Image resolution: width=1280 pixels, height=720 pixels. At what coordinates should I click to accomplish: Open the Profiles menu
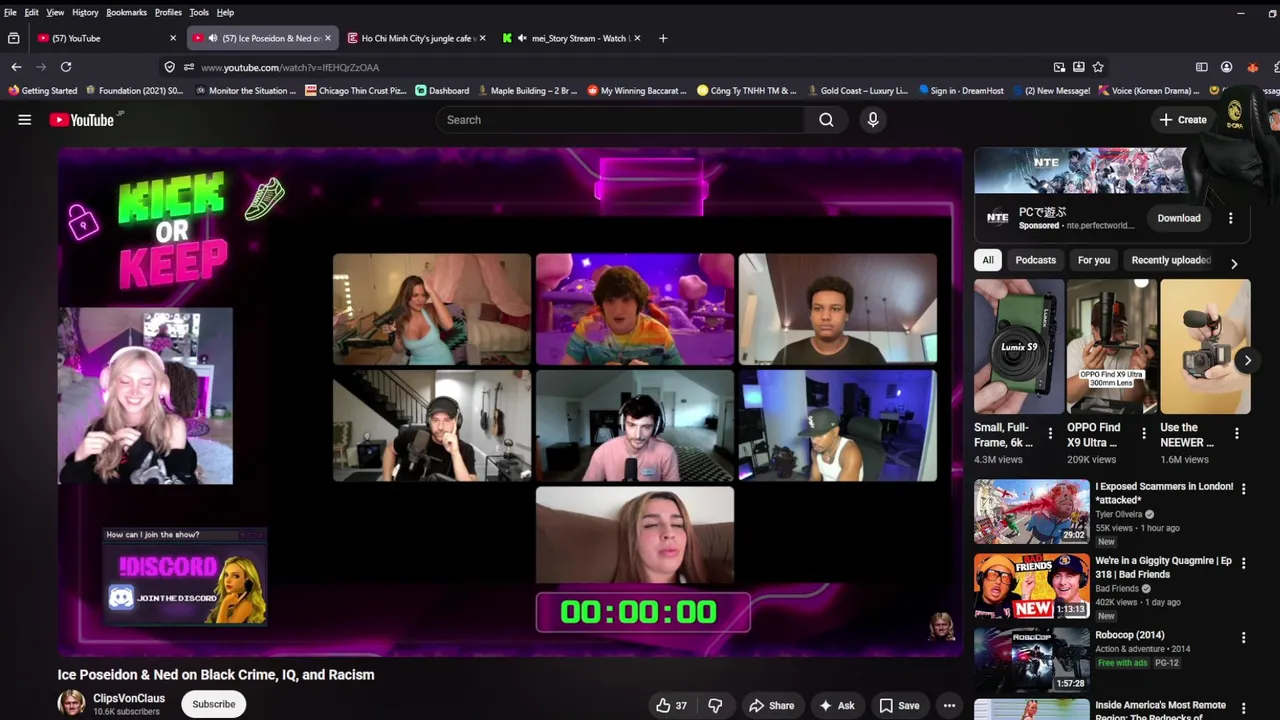pyautogui.click(x=168, y=12)
